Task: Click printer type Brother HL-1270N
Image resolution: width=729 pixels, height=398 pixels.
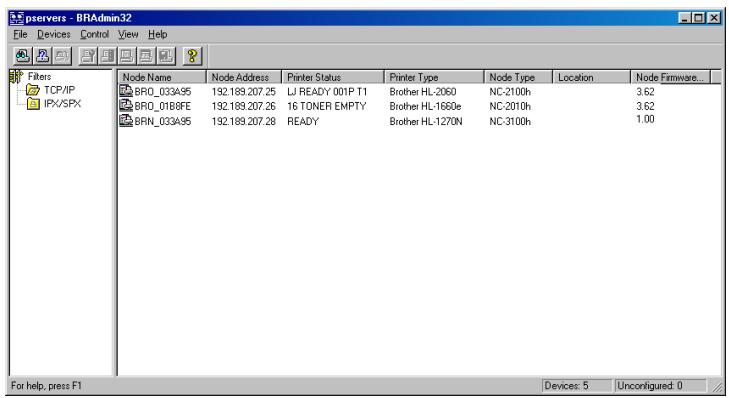Action: click(x=426, y=121)
